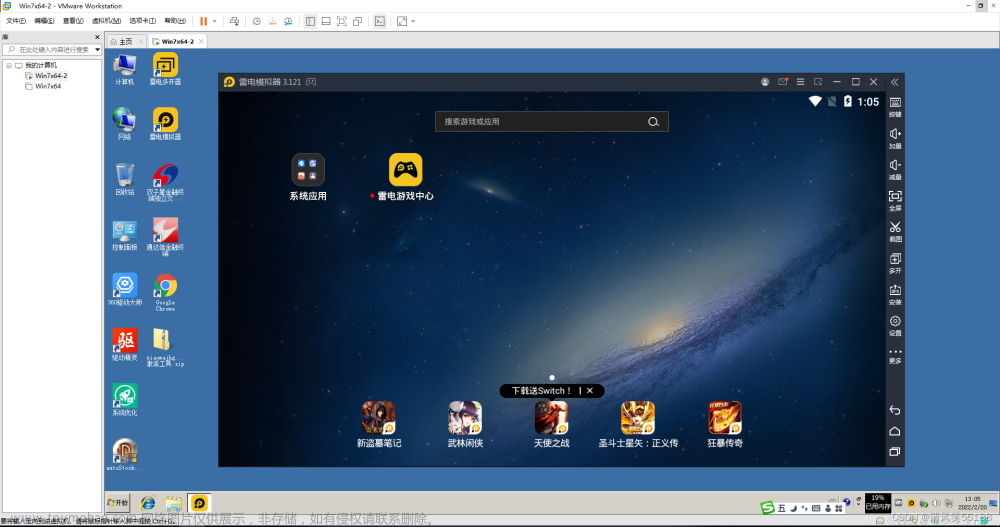Click revert to snapshot icon
Viewport: 1000px width, 527px height.
[x=272, y=21]
